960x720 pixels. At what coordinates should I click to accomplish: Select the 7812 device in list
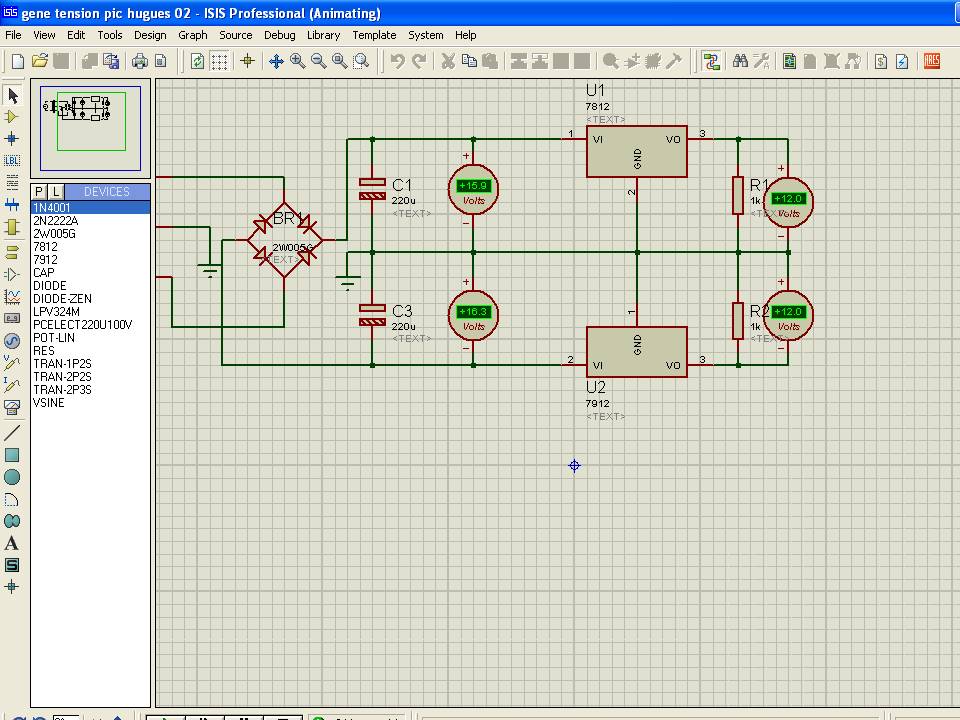click(45, 247)
